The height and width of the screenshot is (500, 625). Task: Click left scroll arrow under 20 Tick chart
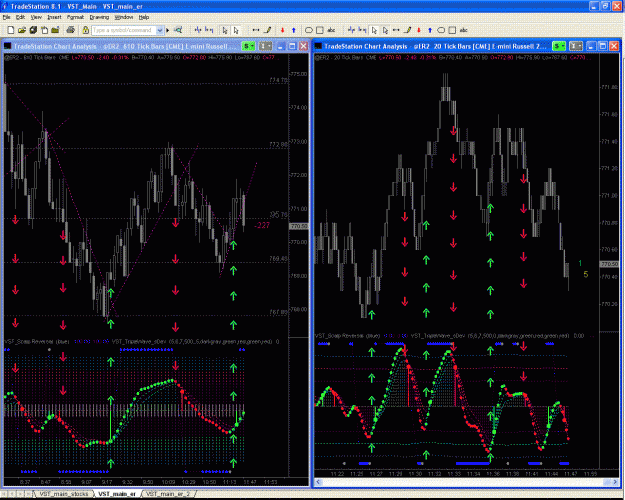click(318, 482)
